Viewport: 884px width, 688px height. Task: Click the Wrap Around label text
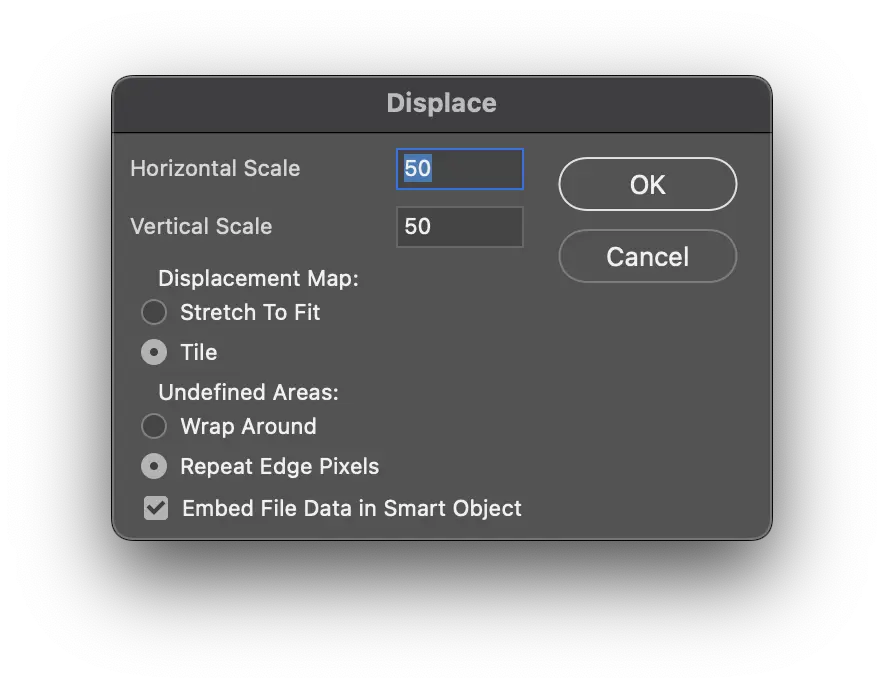click(x=248, y=426)
